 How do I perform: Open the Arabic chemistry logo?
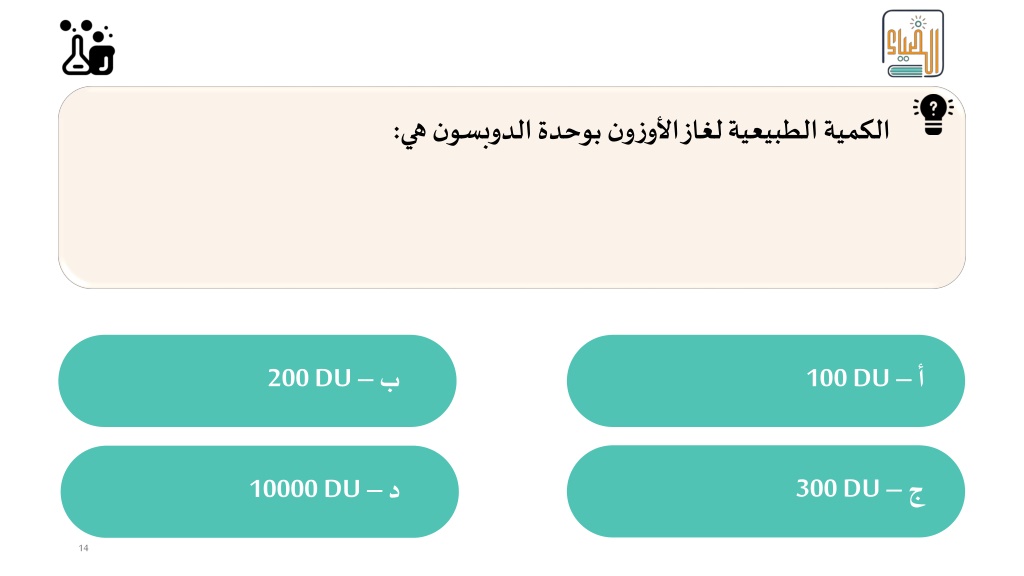click(x=912, y=43)
